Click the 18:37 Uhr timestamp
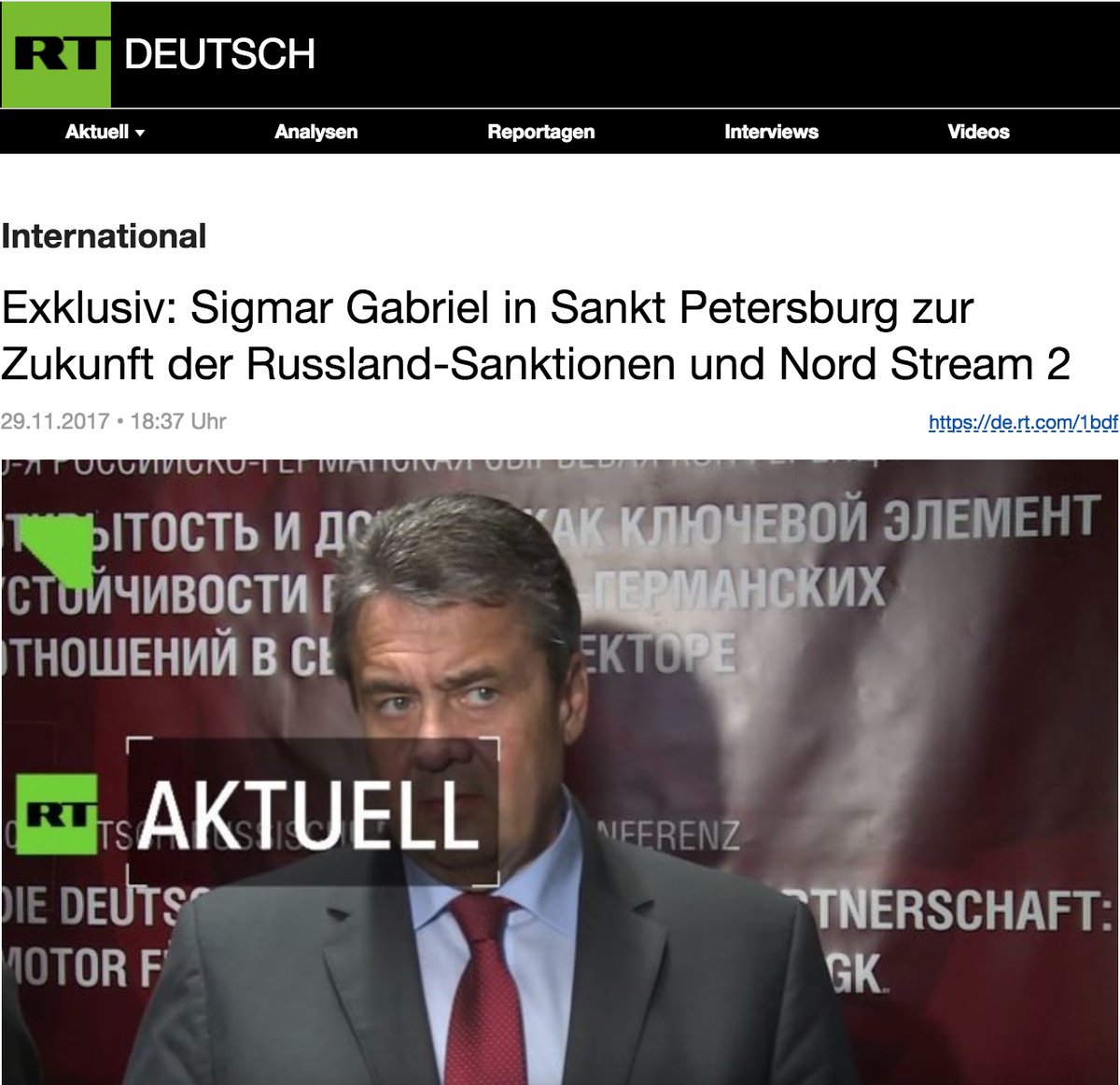This screenshot has width=1120, height=1085. [178, 421]
